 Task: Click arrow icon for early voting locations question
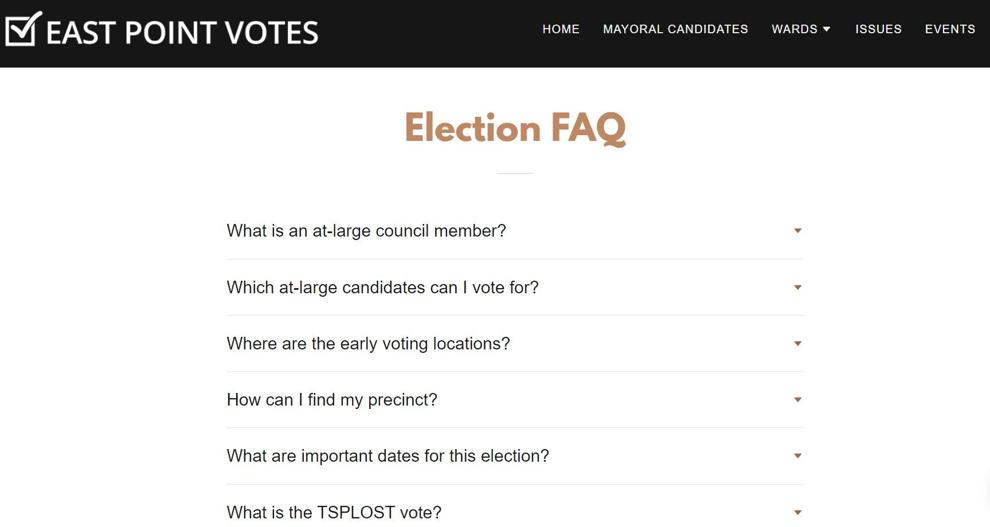coord(797,343)
